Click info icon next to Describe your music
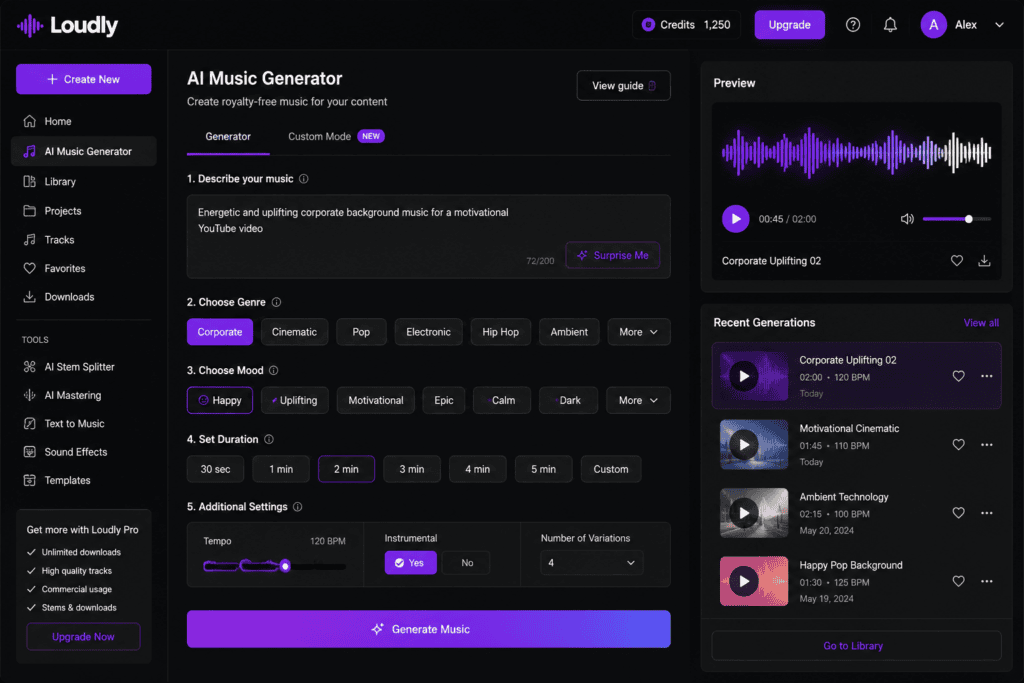 tap(304, 179)
